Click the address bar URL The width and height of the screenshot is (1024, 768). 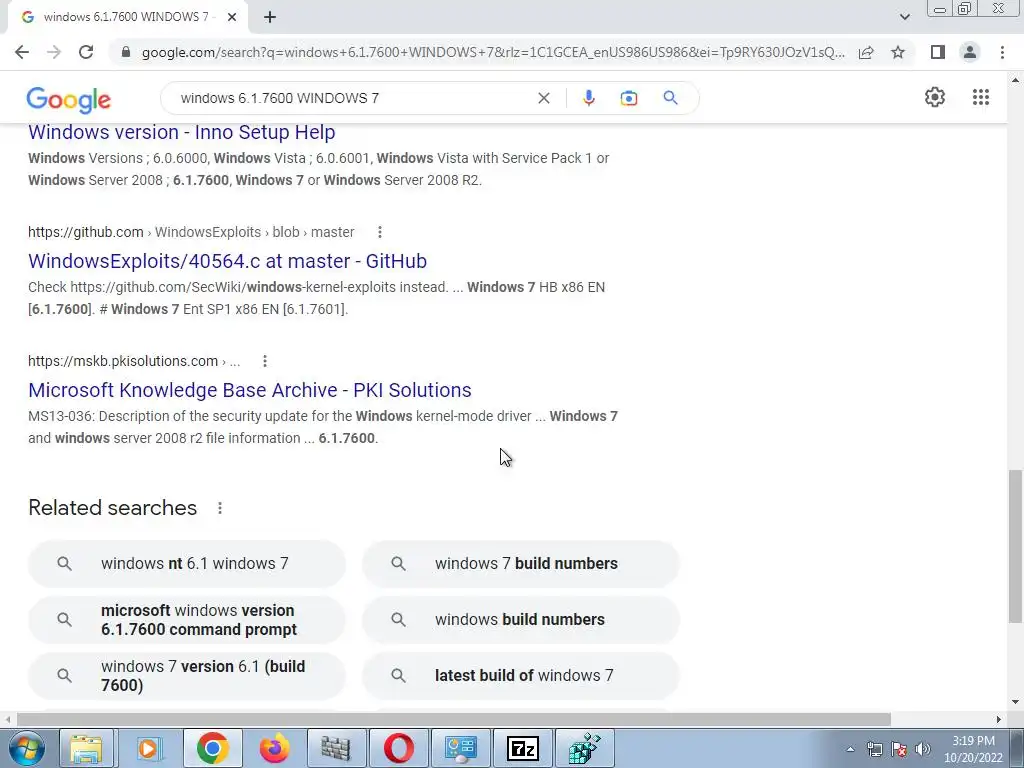click(x=493, y=52)
